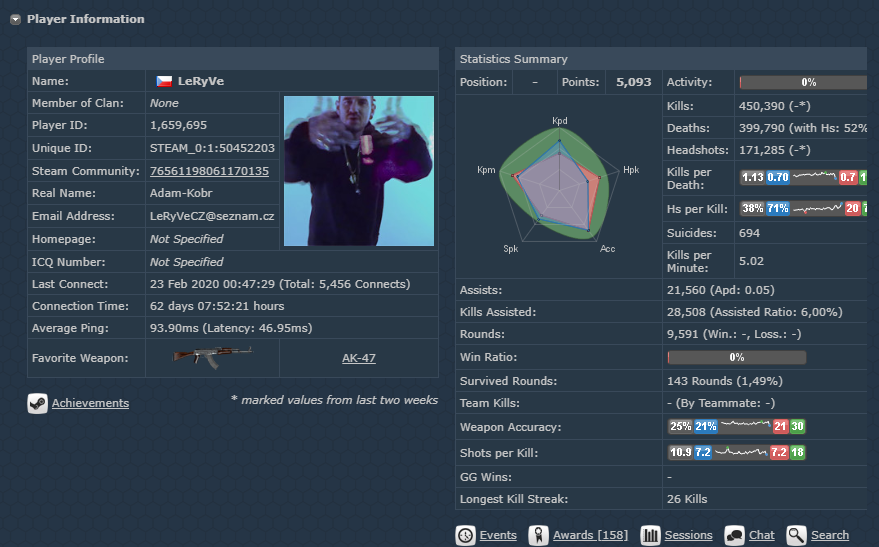Click the player avatar picture
This screenshot has width=879, height=547.
tap(359, 171)
